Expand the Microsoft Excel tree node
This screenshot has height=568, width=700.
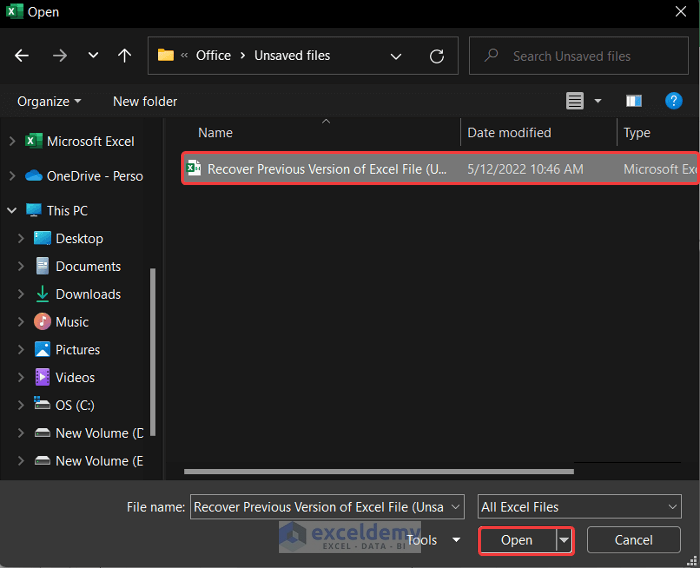[x=12, y=142]
